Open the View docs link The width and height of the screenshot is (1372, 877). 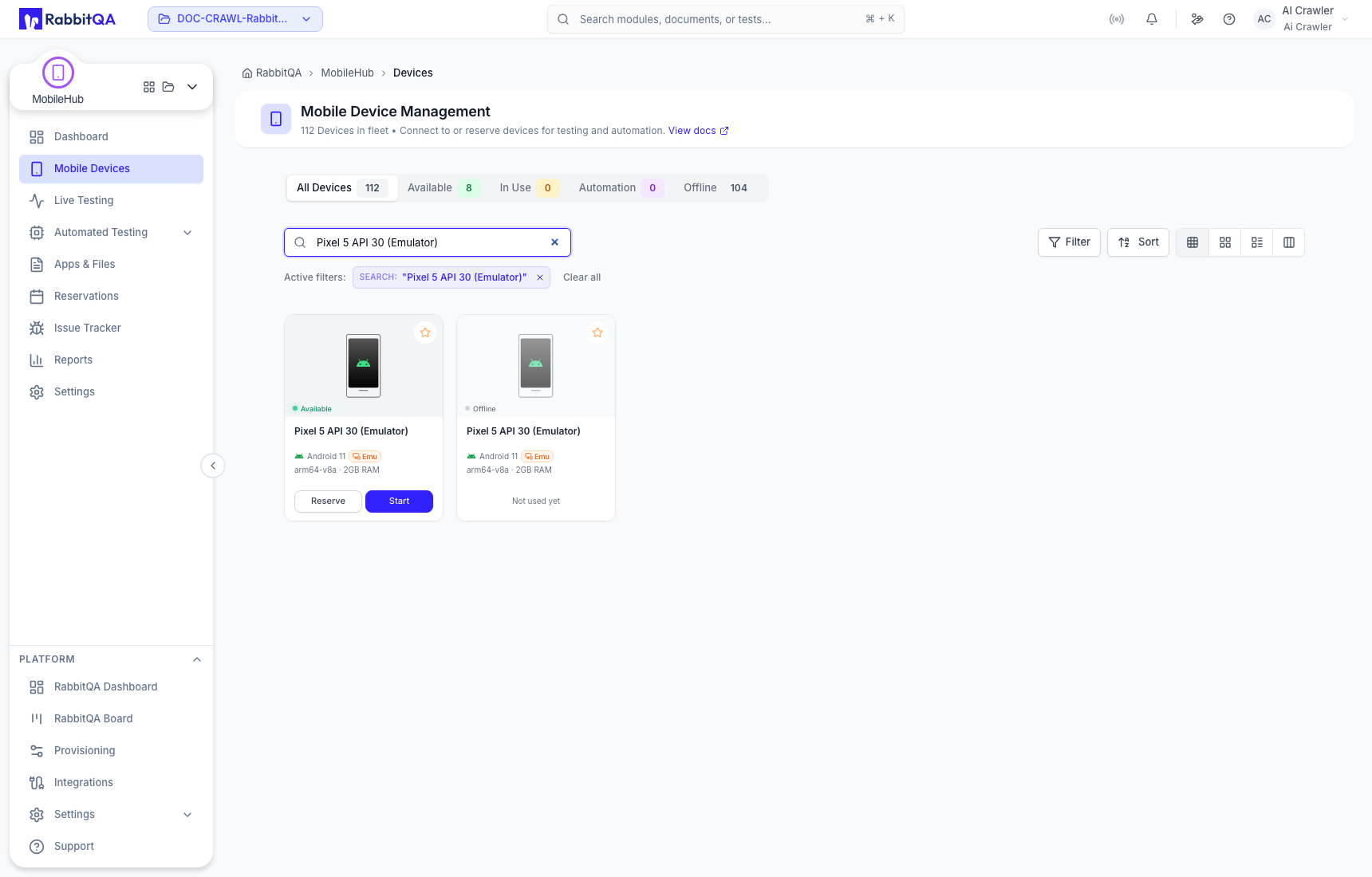tap(698, 131)
